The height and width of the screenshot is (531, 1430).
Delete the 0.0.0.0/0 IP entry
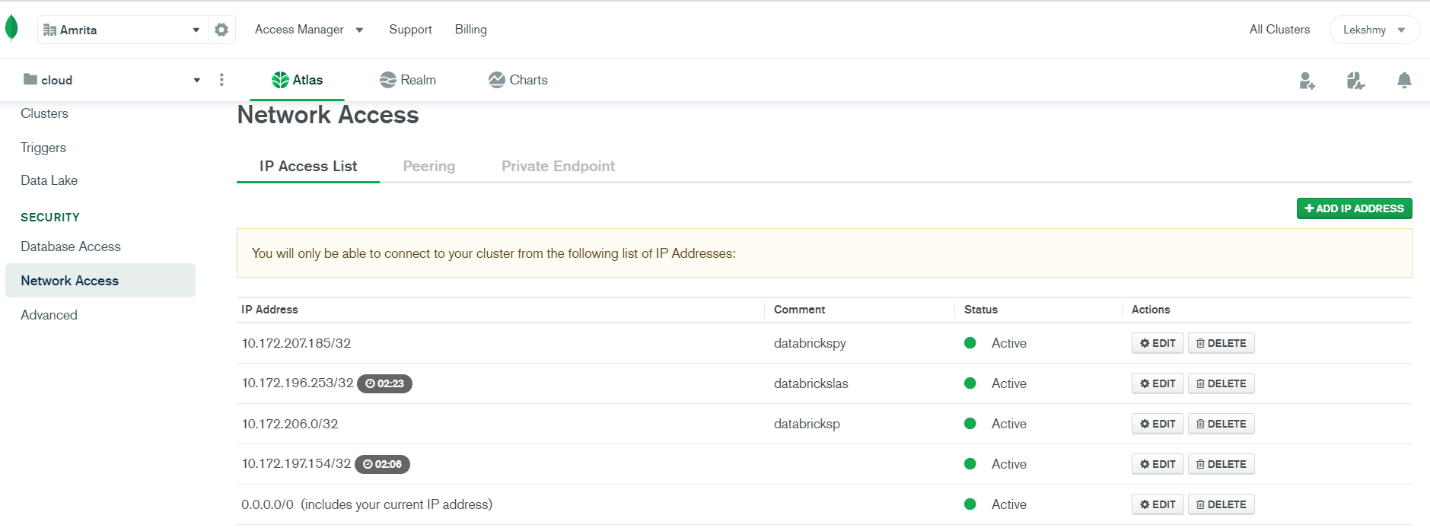point(1221,505)
